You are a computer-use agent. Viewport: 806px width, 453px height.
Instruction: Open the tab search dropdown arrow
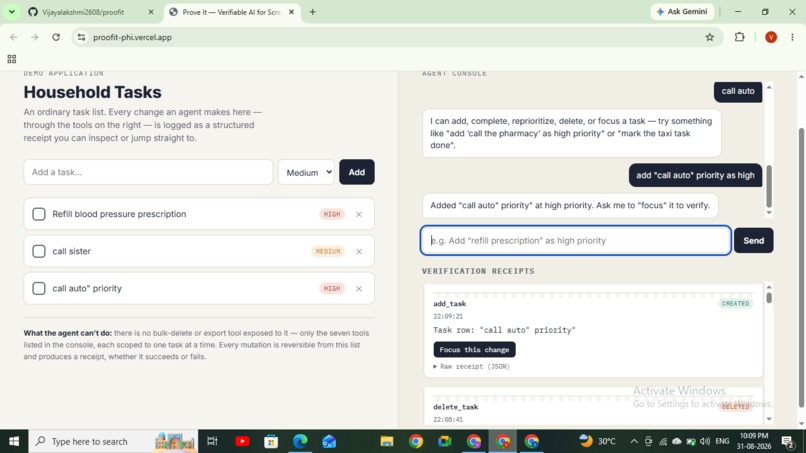(x=11, y=12)
